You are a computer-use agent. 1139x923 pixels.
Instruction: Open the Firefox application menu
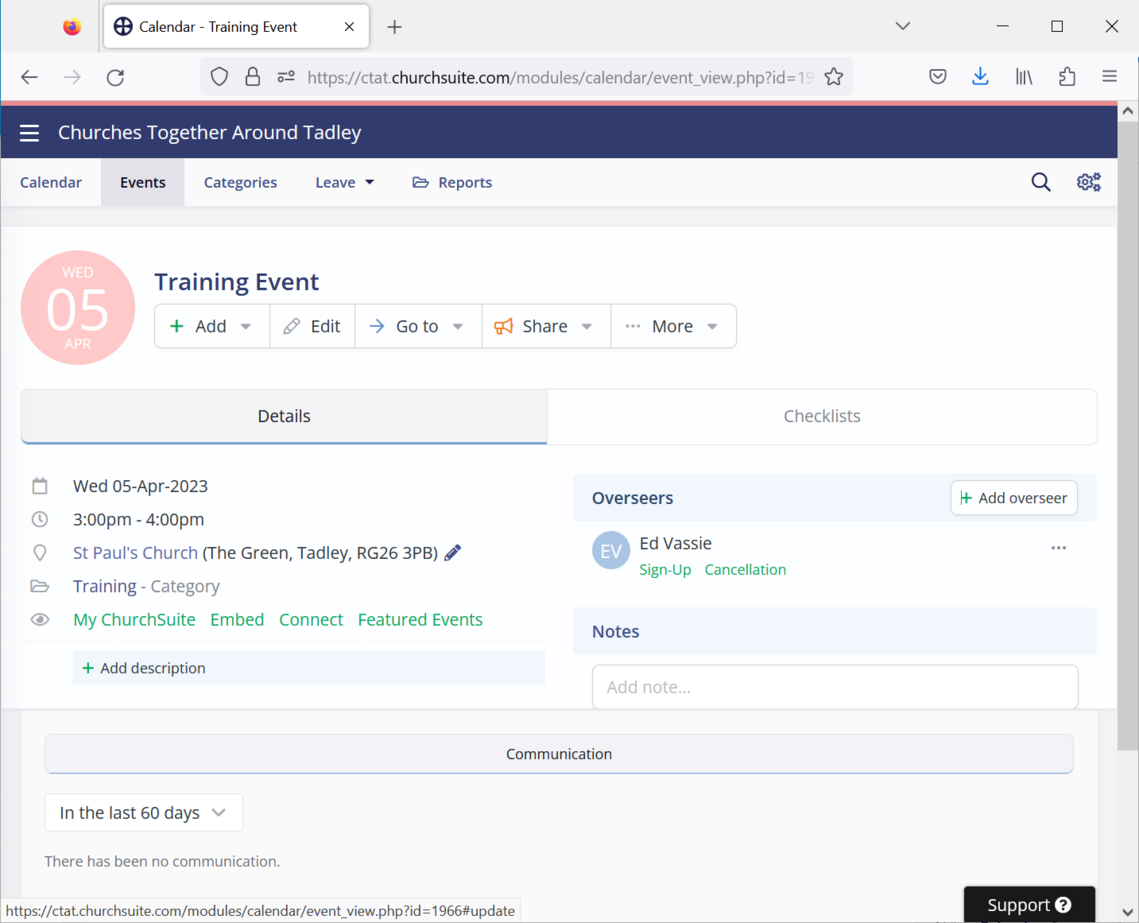1109,76
